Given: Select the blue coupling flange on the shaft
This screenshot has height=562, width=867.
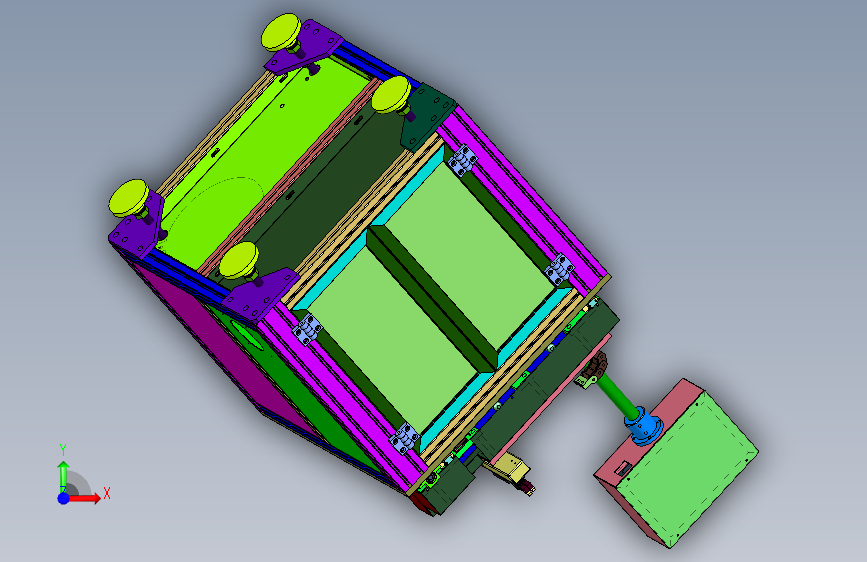Looking at the screenshot, I should click(644, 426).
